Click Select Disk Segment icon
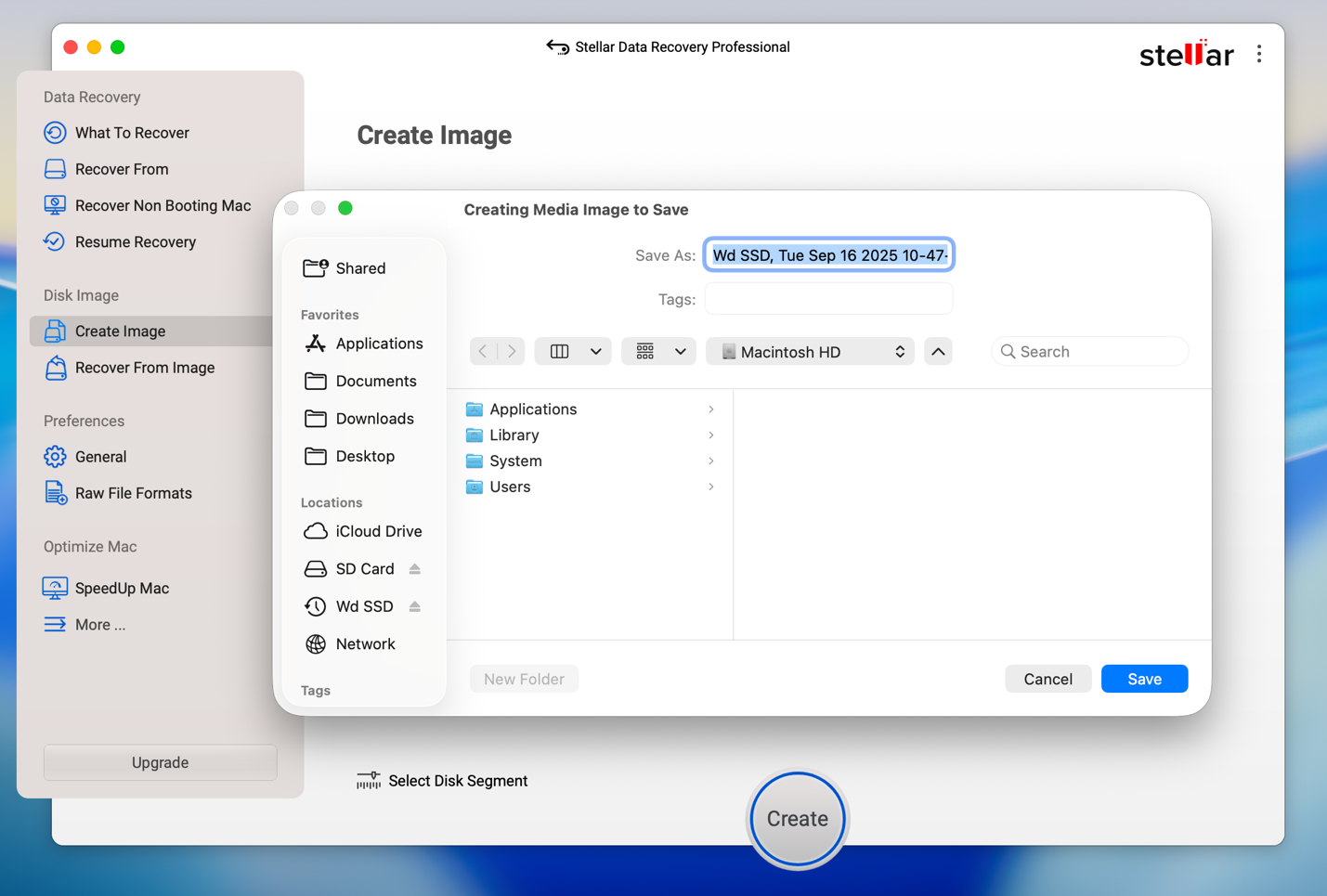 tap(369, 781)
